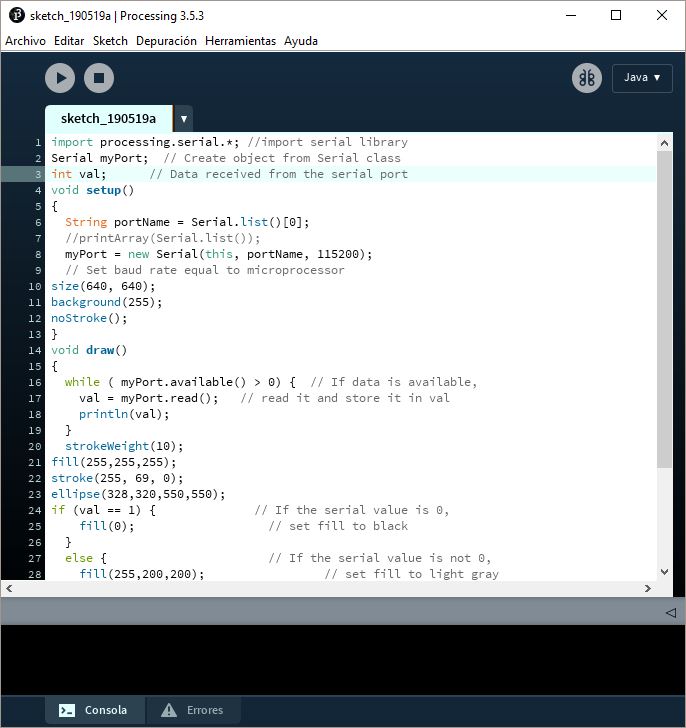Click line number 3 in gutter
Screen dimensions: 686x728
pyautogui.click(x=38, y=175)
